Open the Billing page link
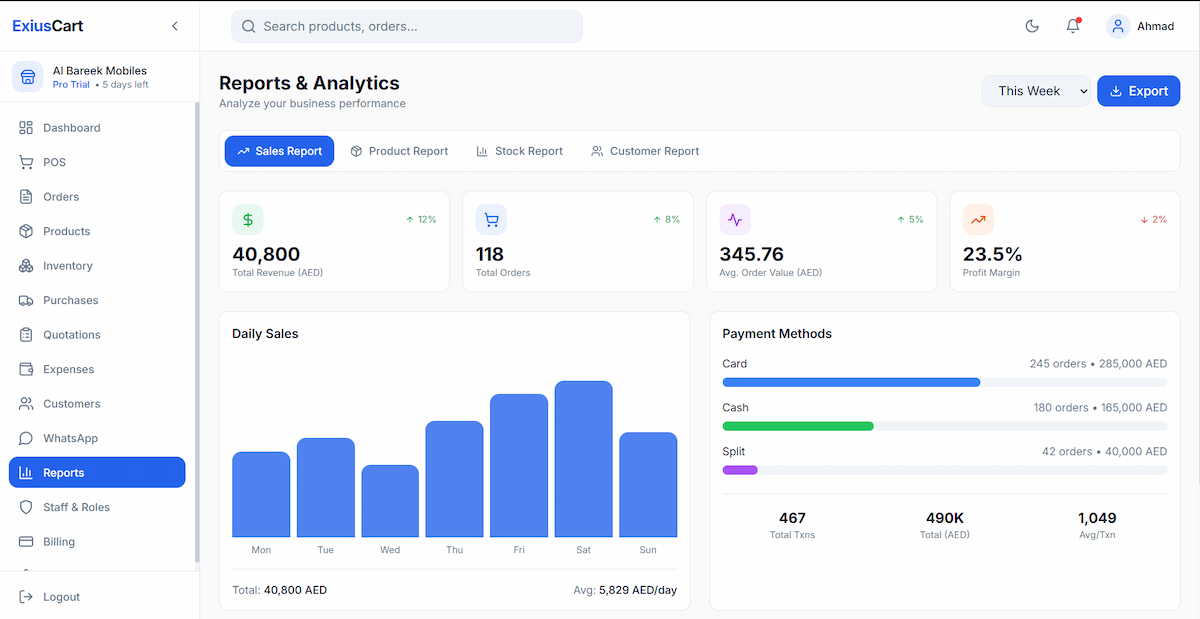This screenshot has height=619, width=1200. [x=97, y=542]
